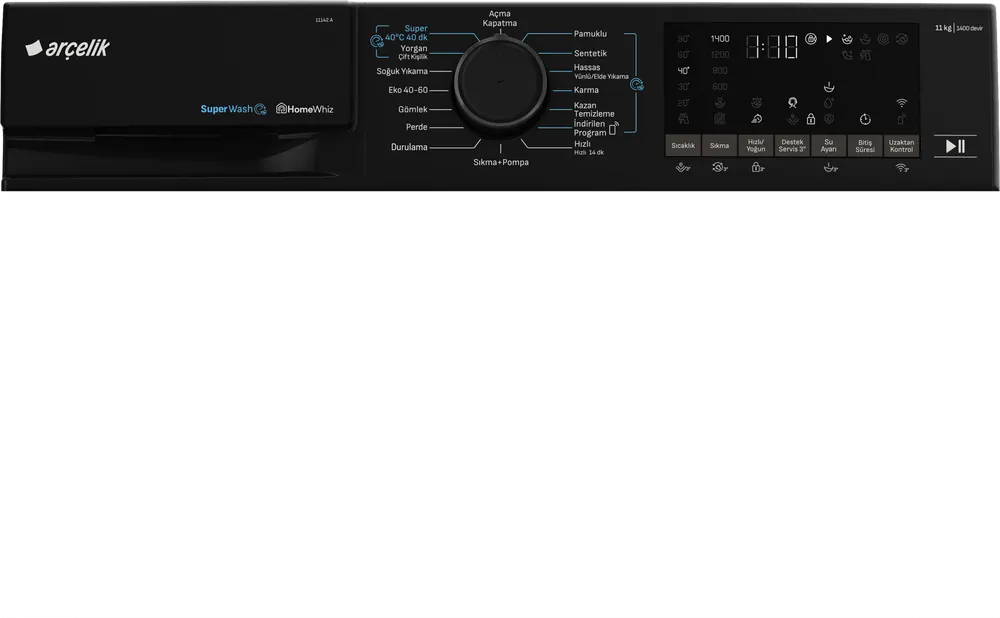1000x618 pixels.
Task: Click the SuperWash logo icon
Action: click(x=260, y=109)
